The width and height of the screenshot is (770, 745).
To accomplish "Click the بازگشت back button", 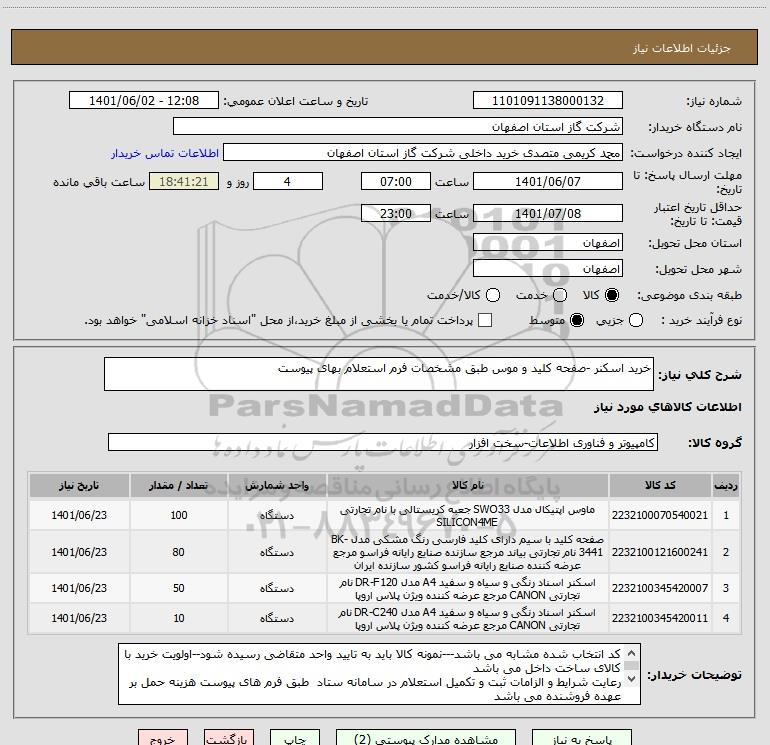I will [x=229, y=739].
